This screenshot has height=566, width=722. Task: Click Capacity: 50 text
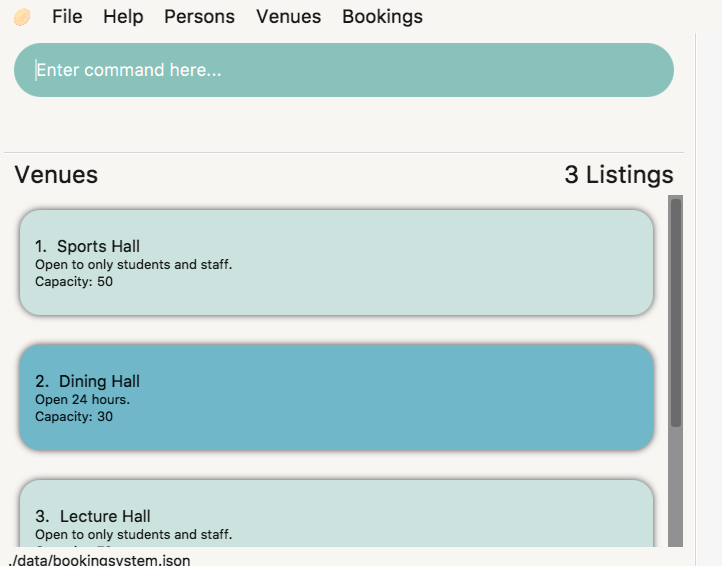click(x=74, y=281)
